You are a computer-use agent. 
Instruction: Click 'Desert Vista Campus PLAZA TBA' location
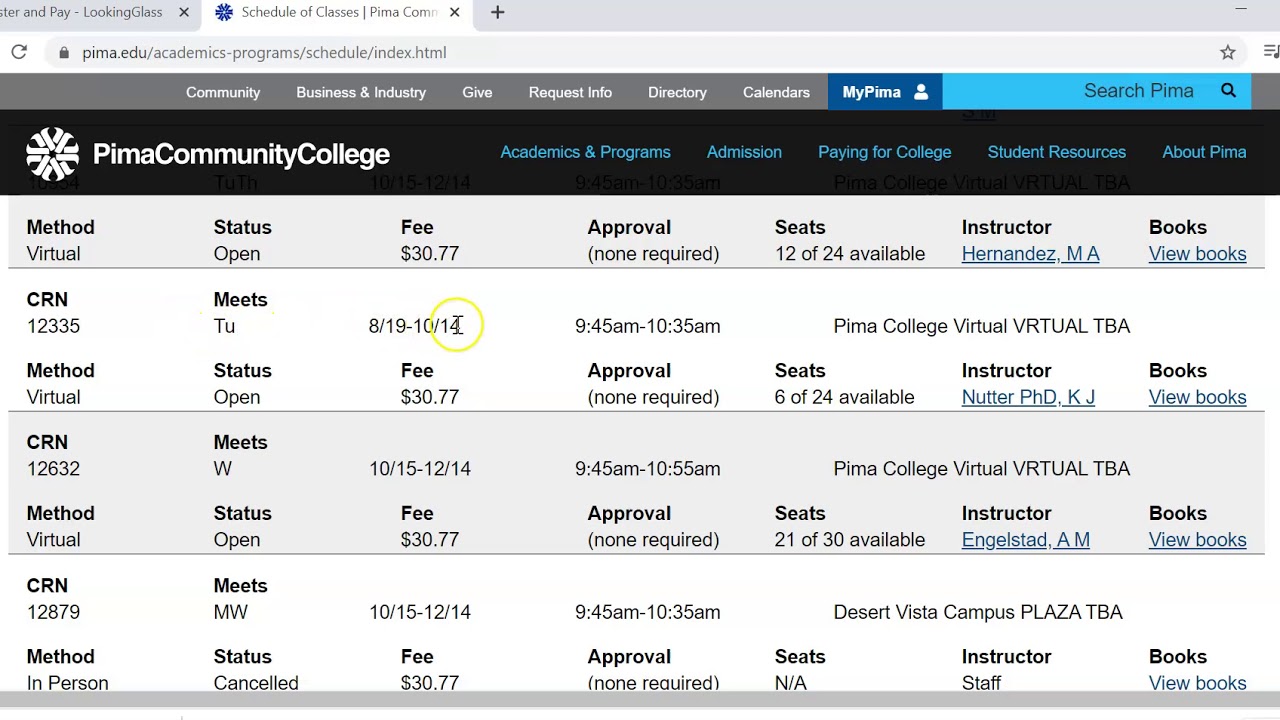coord(978,612)
